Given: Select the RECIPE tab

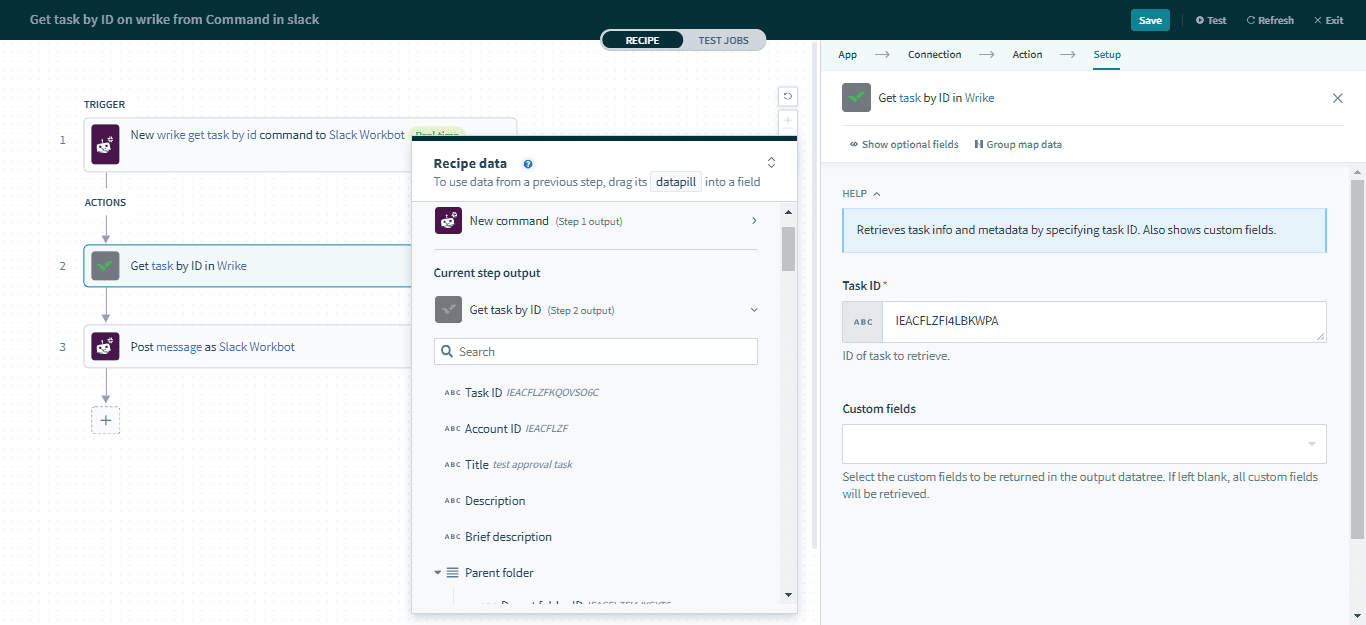Looking at the screenshot, I should coord(642,39).
